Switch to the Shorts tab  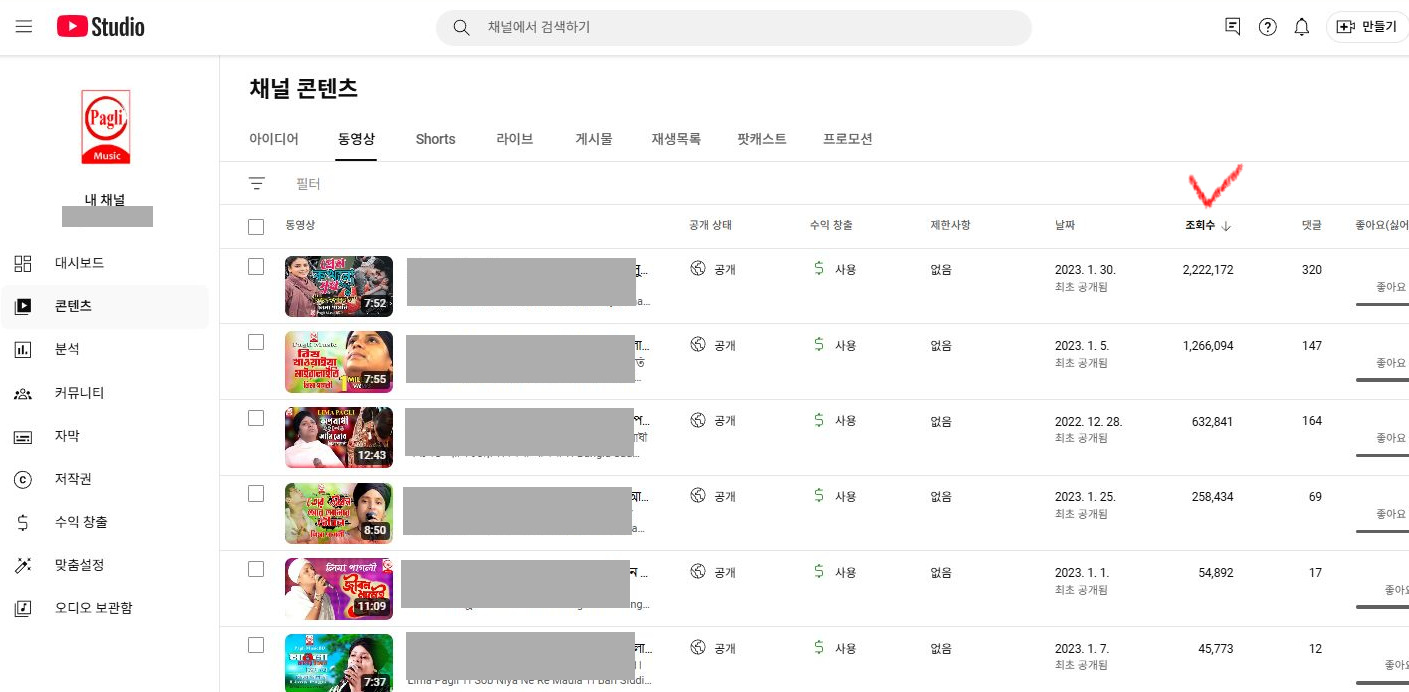[x=435, y=139]
